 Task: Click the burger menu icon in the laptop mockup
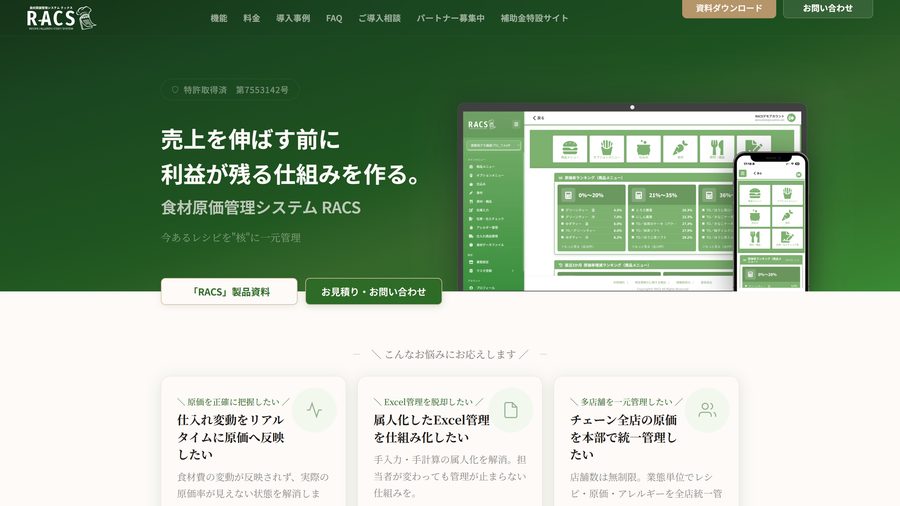(x=569, y=149)
